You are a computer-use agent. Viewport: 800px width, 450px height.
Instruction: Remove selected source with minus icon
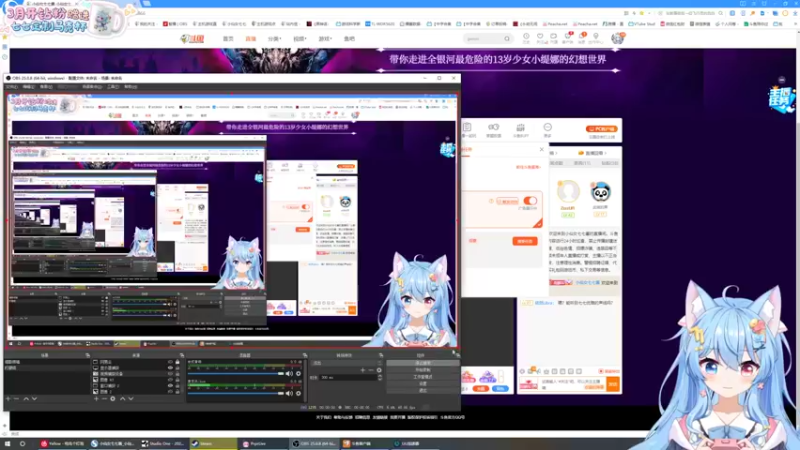click(104, 398)
